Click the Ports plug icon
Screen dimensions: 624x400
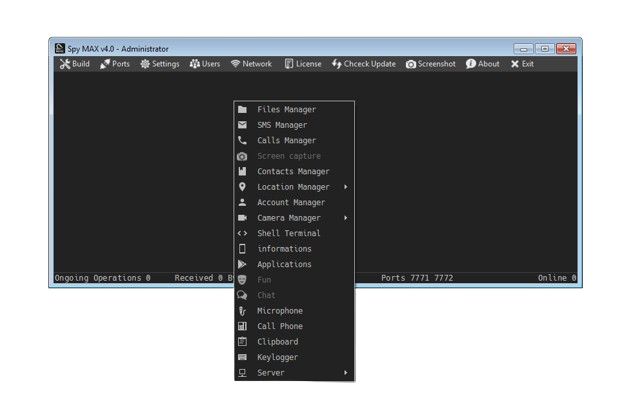105,64
